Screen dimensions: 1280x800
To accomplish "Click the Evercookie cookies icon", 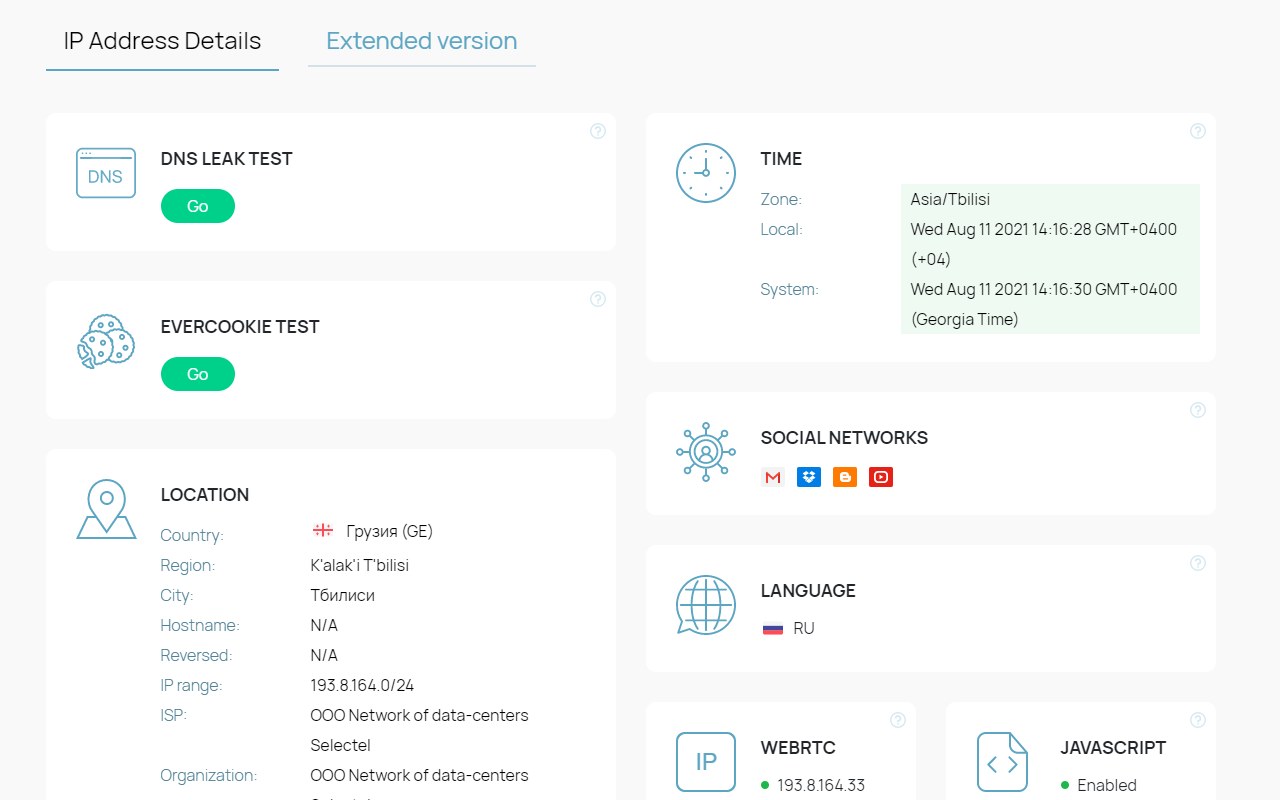I will click(106, 342).
